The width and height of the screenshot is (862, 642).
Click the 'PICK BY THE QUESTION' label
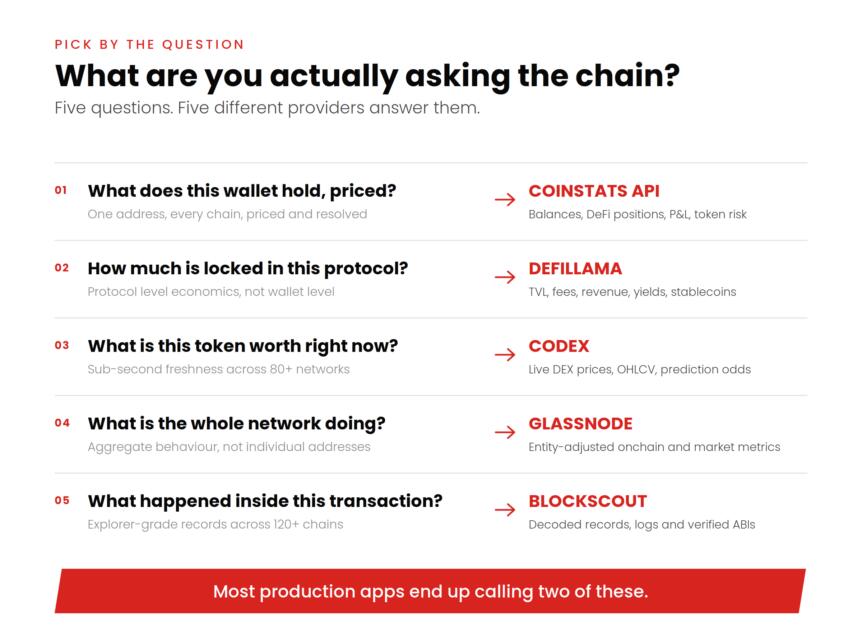click(x=150, y=45)
